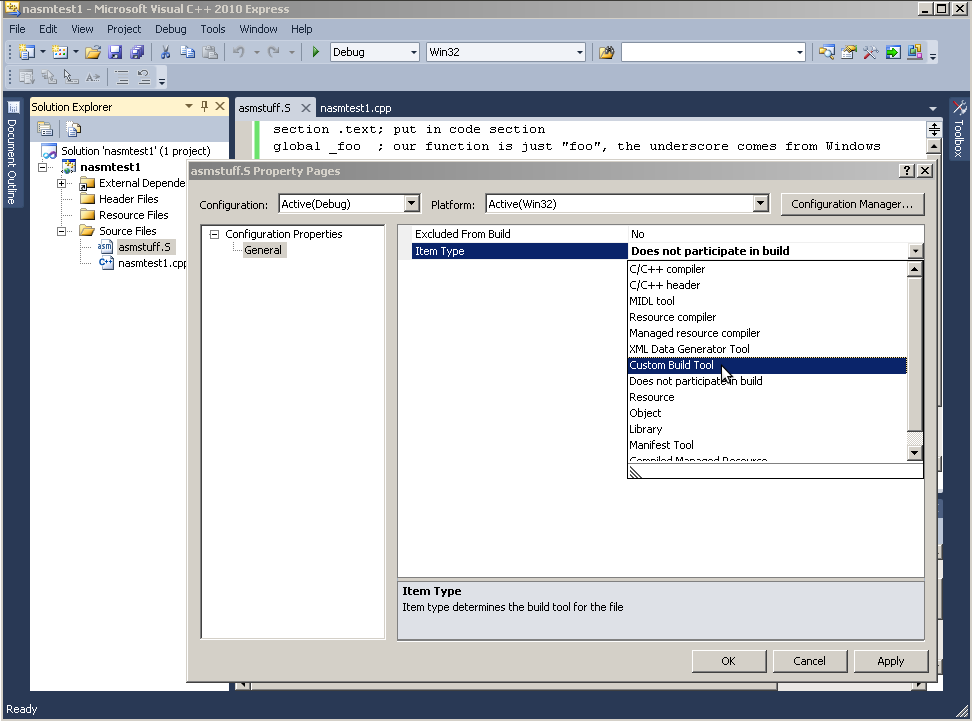972x721 pixels.
Task: Choose MIDL tool from the list
Action: [x=767, y=301]
